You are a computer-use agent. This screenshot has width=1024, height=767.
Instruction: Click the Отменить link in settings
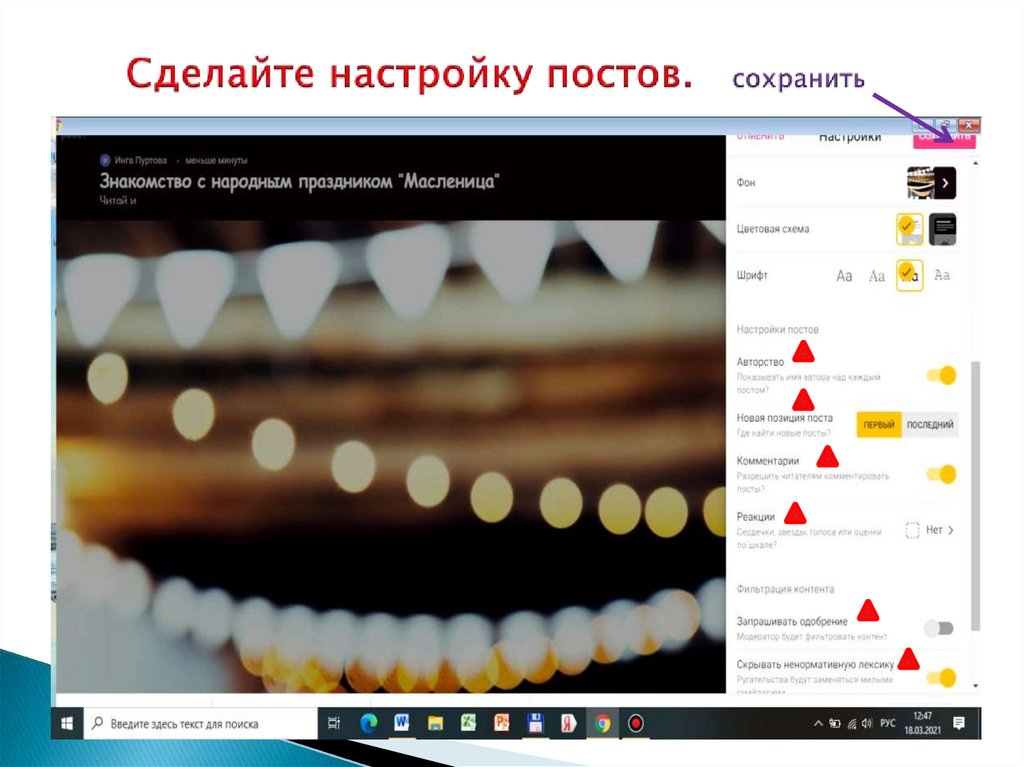point(760,137)
